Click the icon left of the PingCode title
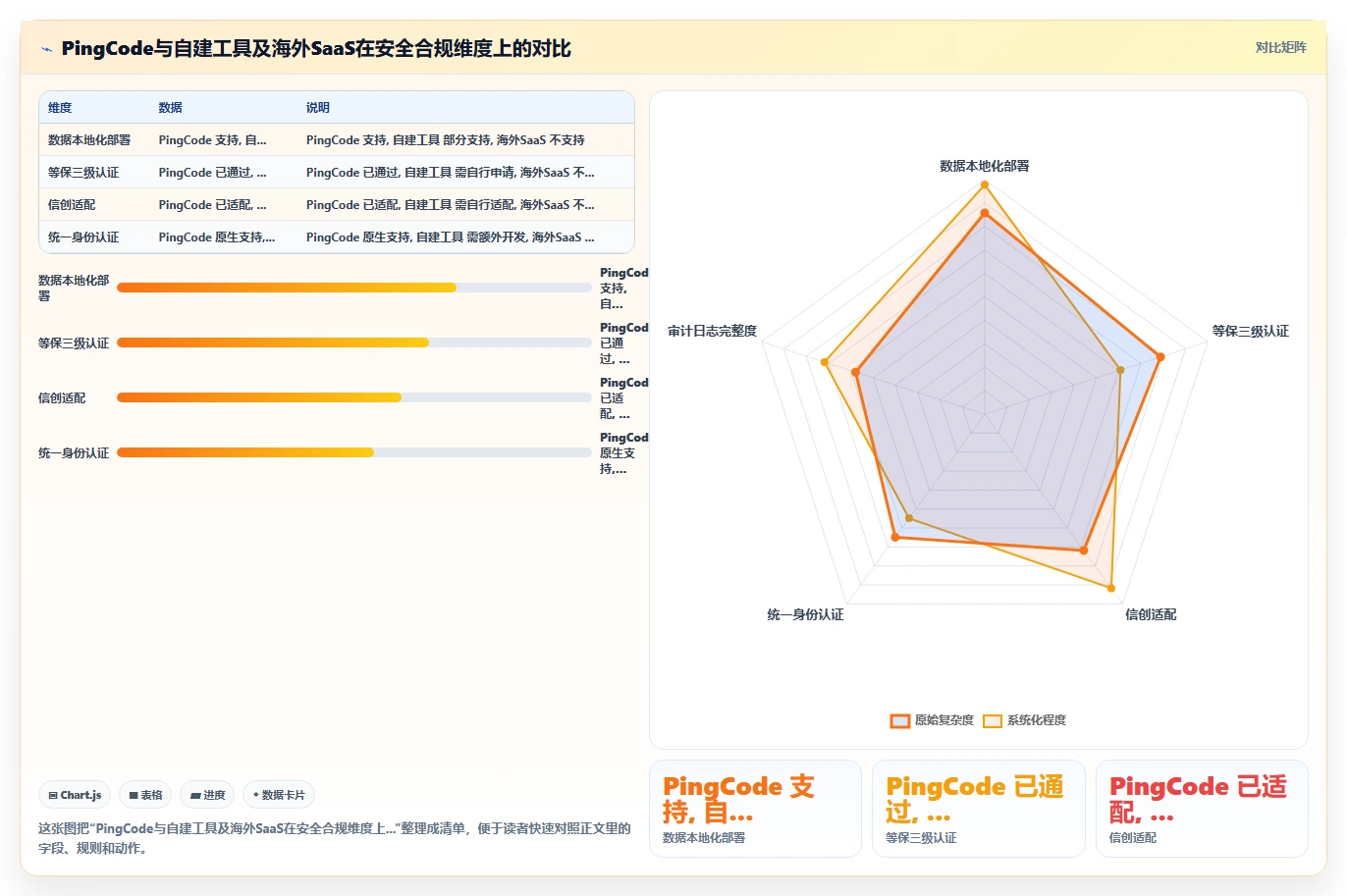 46,49
